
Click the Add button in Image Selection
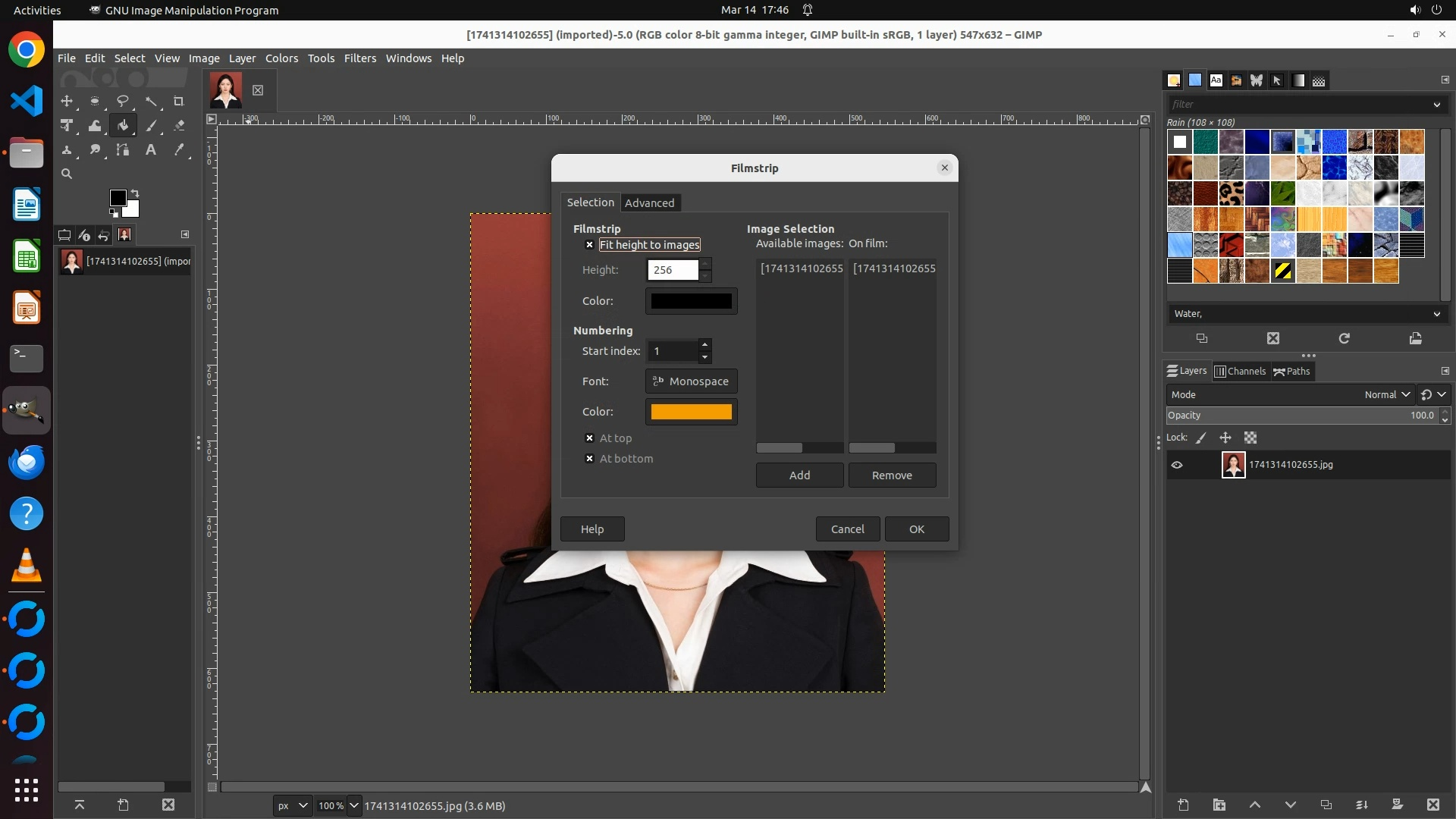799,475
